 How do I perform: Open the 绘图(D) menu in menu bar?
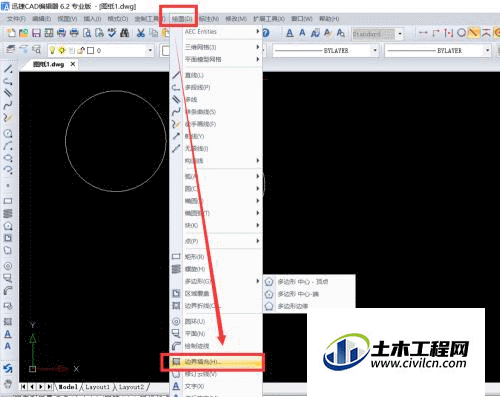pos(182,19)
